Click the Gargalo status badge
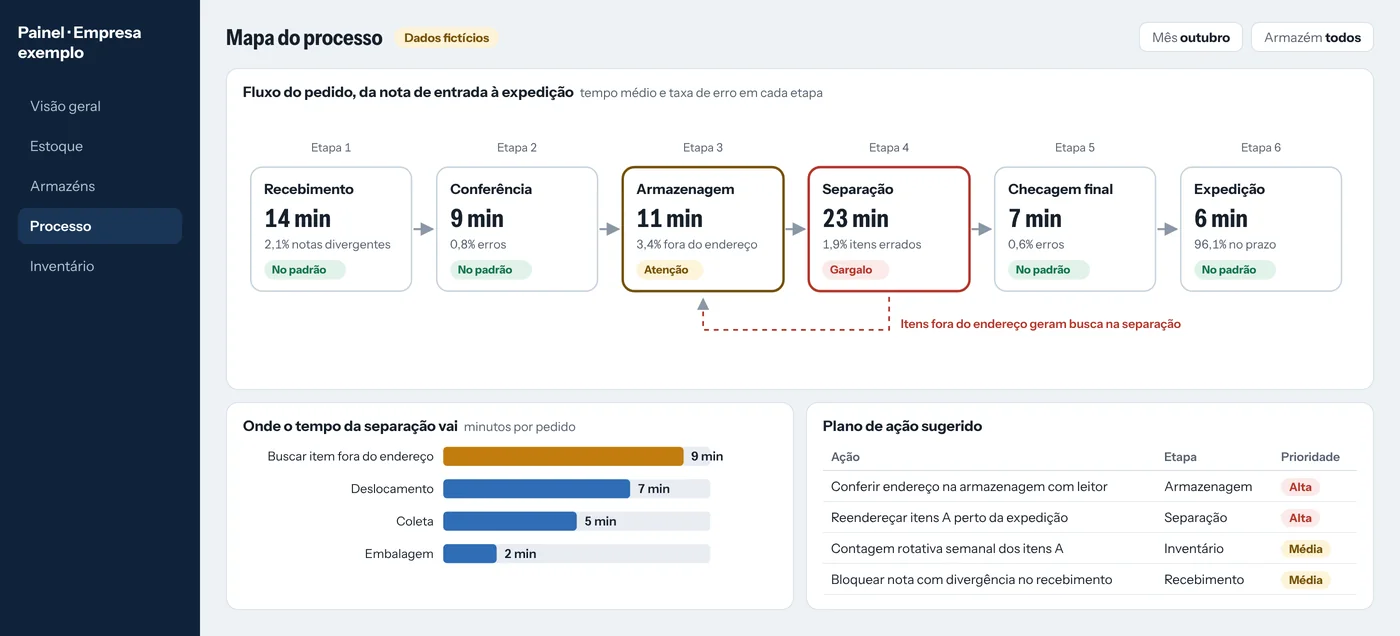The height and width of the screenshot is (636, 1400). click(x=855, y=270)
